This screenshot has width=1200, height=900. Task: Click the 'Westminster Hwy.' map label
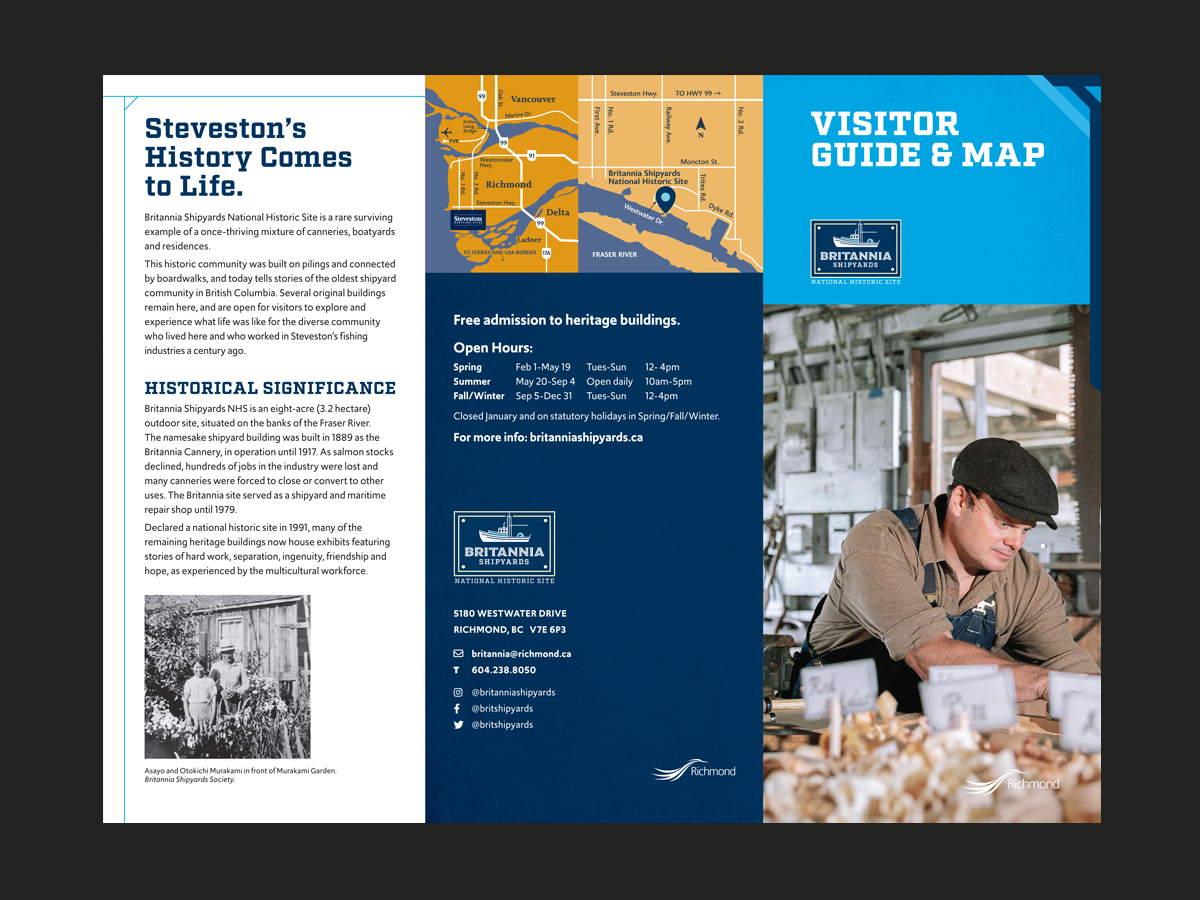point(497,162)
